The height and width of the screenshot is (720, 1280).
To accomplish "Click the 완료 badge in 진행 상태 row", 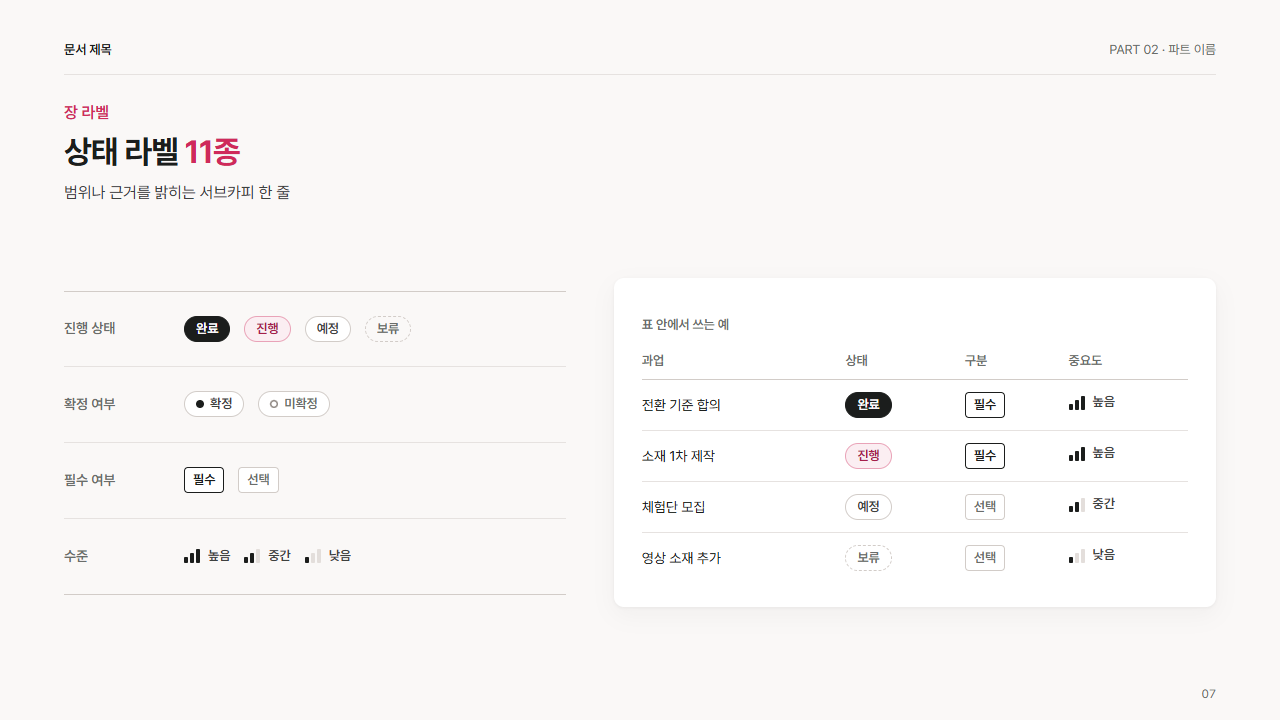I will pos(207,329).
